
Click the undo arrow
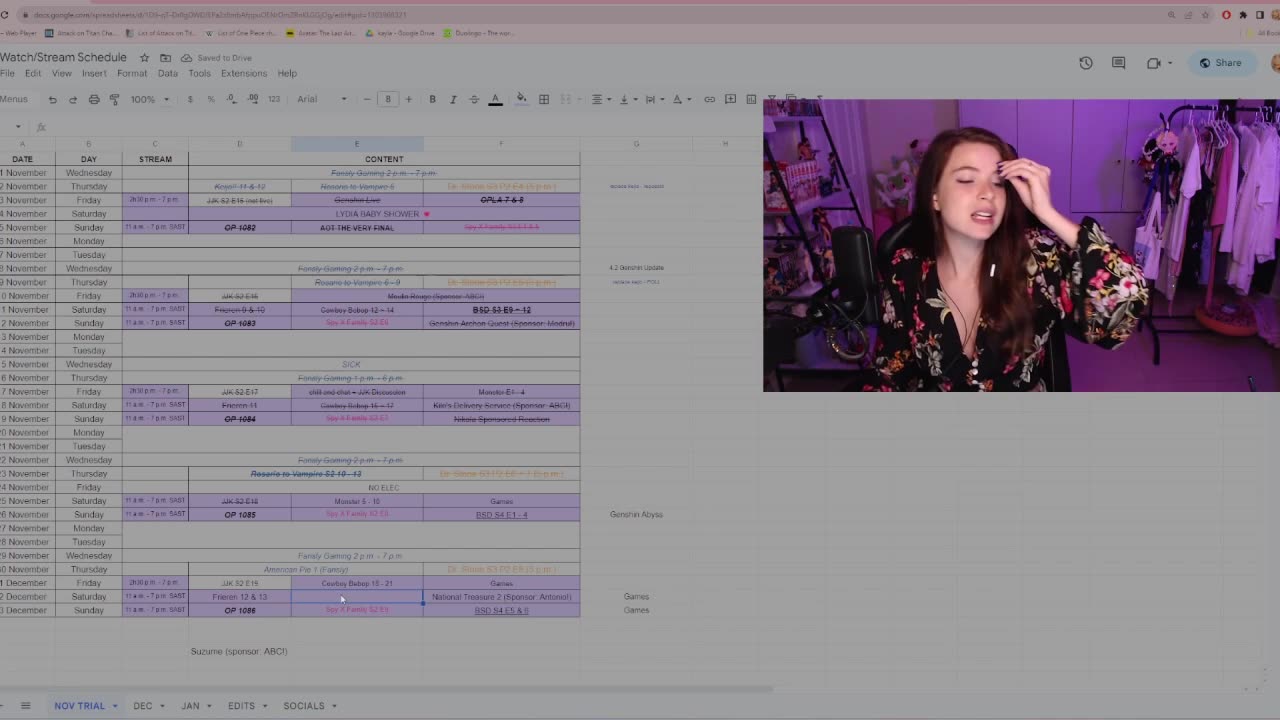52,99
